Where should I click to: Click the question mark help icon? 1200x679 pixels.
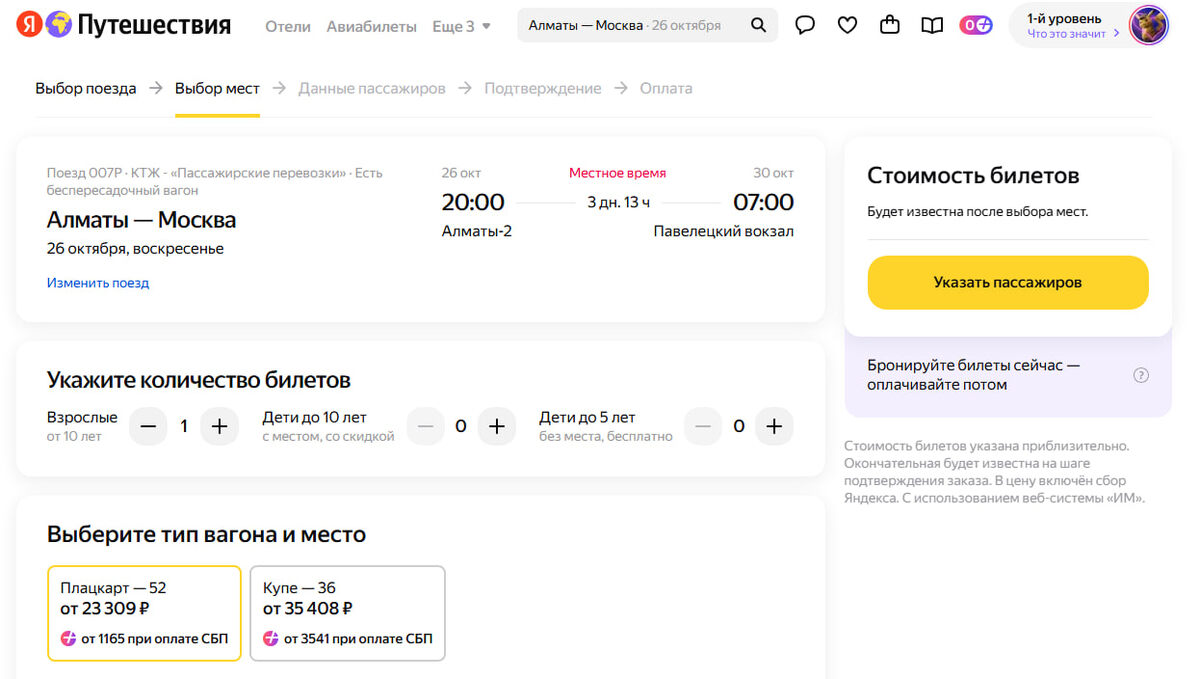tap(1141, 376)
